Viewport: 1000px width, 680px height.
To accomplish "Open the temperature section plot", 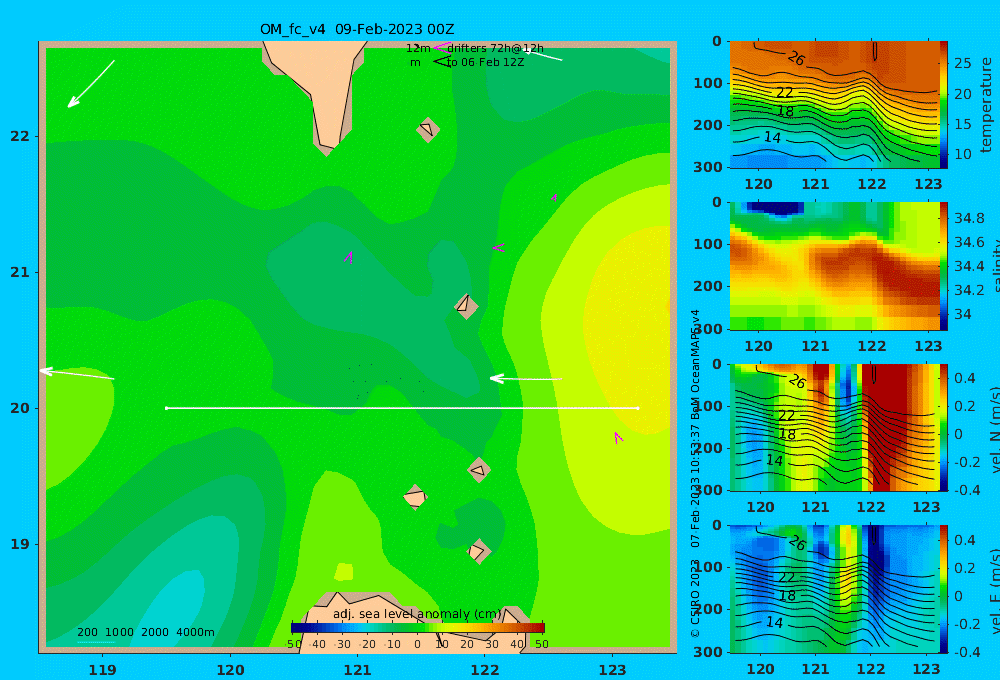I will coord(834,105).
